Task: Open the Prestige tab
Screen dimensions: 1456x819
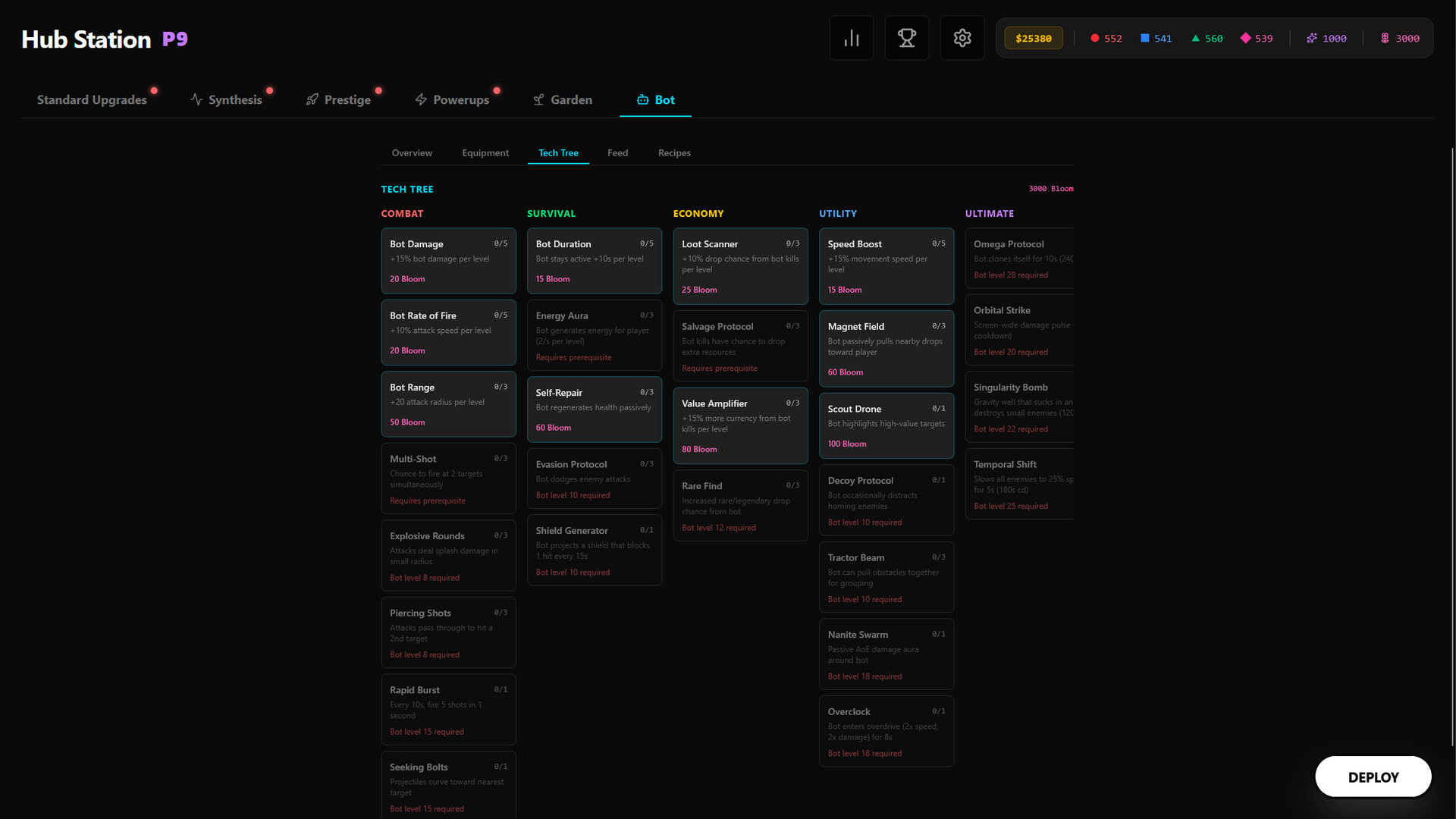Action: [x=338, y=100]
